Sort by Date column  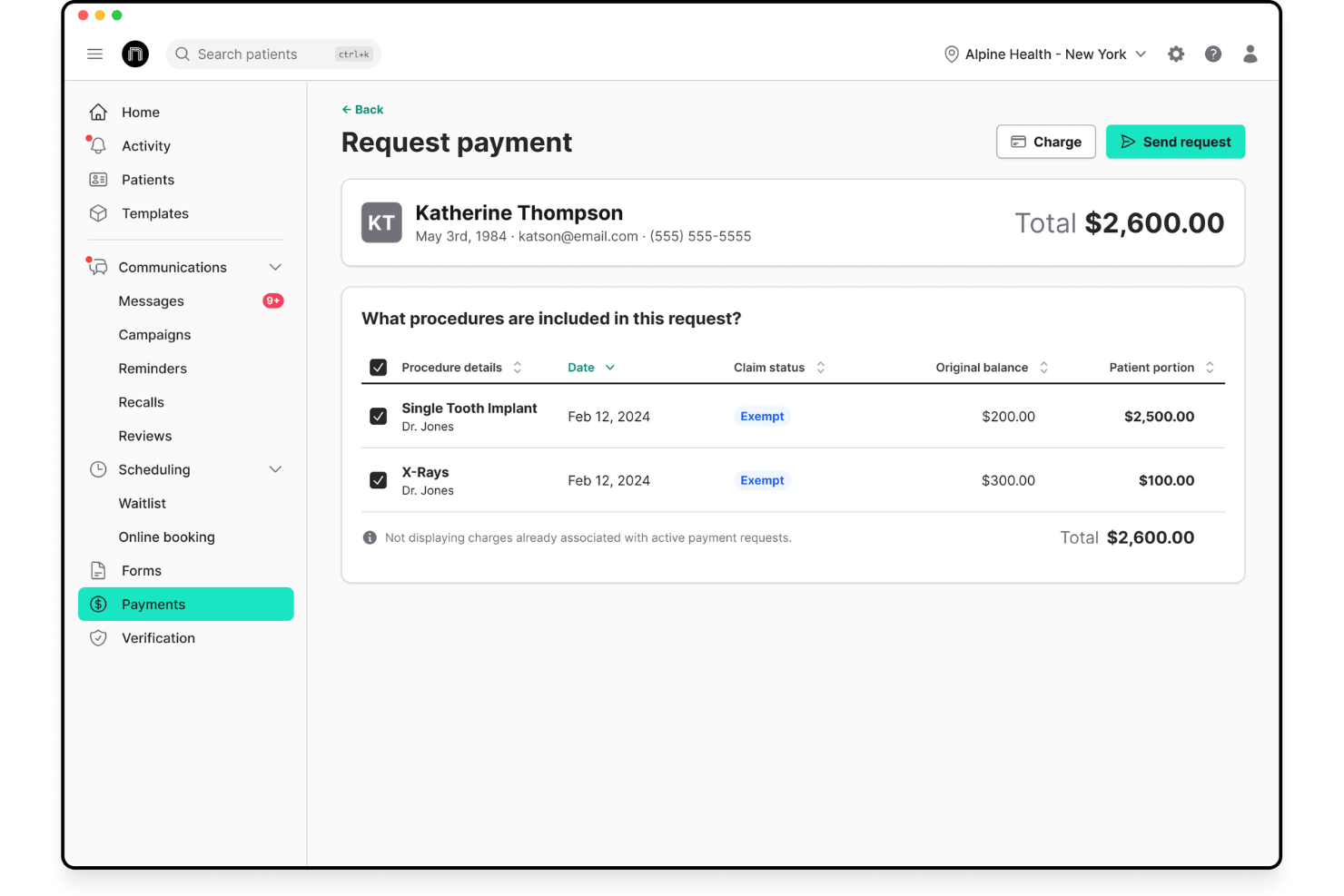coord(591,368)
